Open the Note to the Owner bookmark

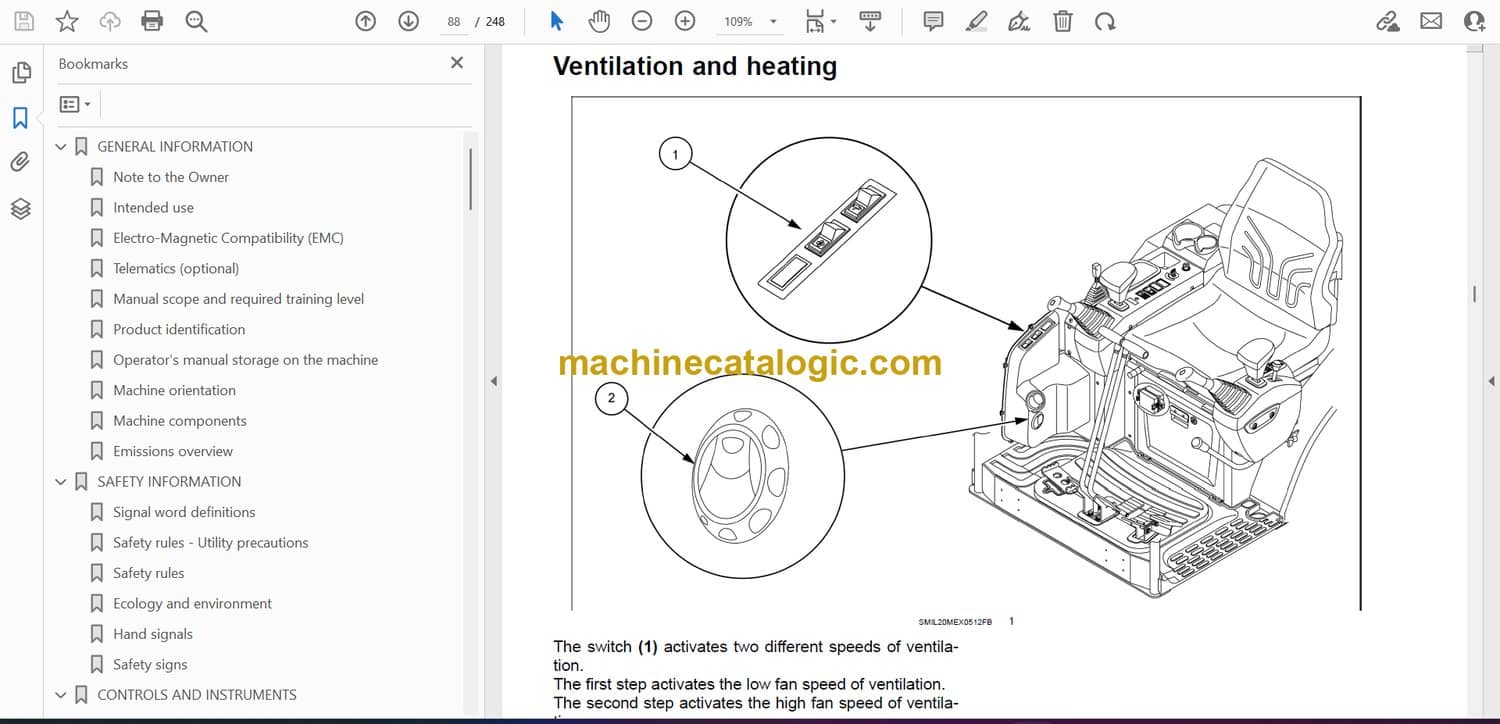[171, 177]
